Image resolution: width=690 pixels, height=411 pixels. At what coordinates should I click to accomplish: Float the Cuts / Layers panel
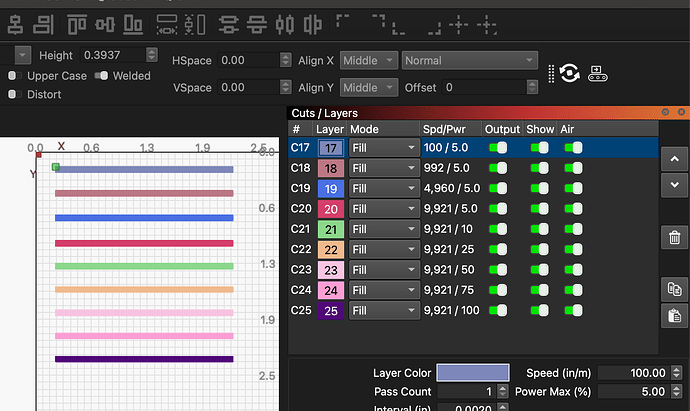[665, 112]
